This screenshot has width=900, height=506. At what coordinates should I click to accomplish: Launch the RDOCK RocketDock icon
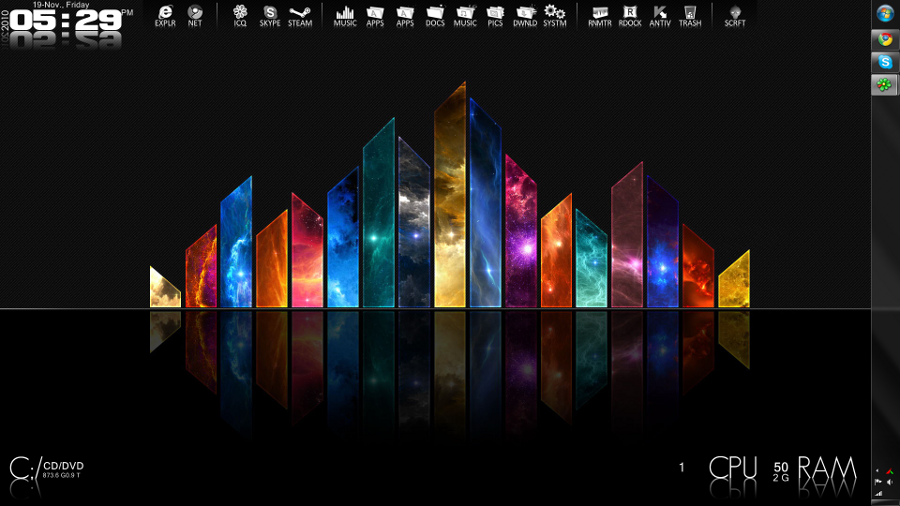coord(630,15)
